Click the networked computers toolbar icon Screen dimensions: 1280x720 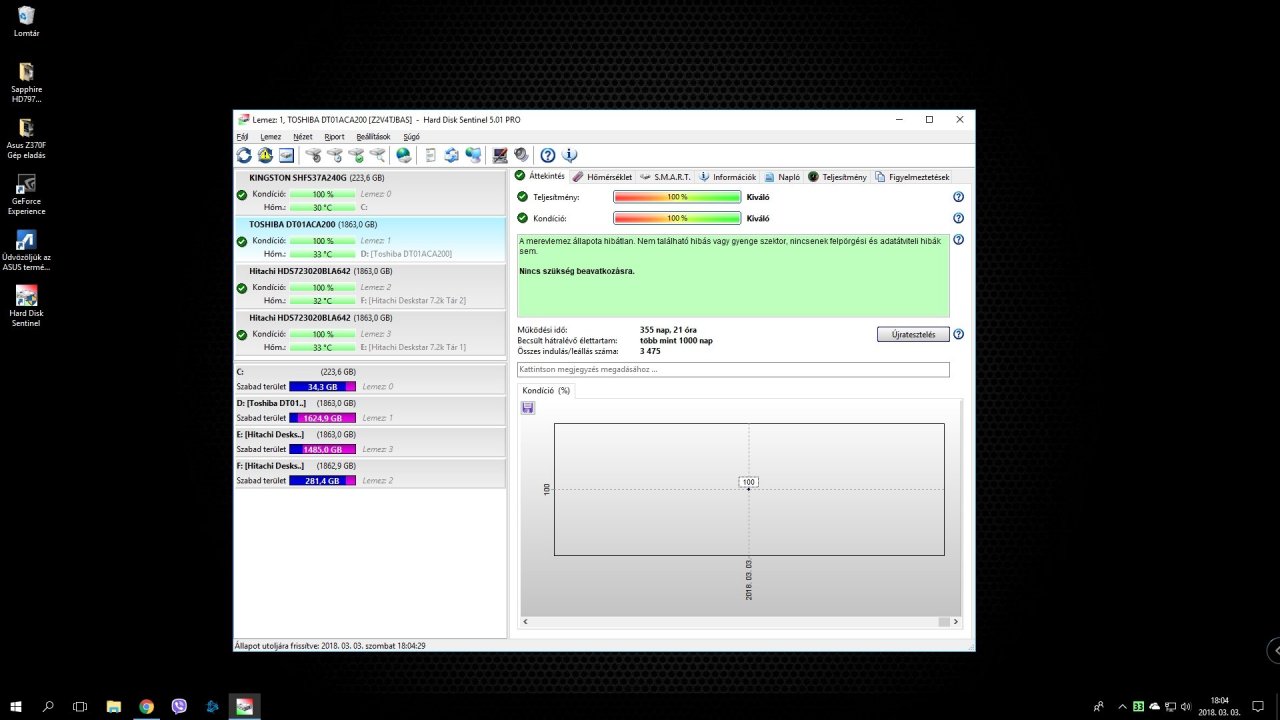point(473,155)
